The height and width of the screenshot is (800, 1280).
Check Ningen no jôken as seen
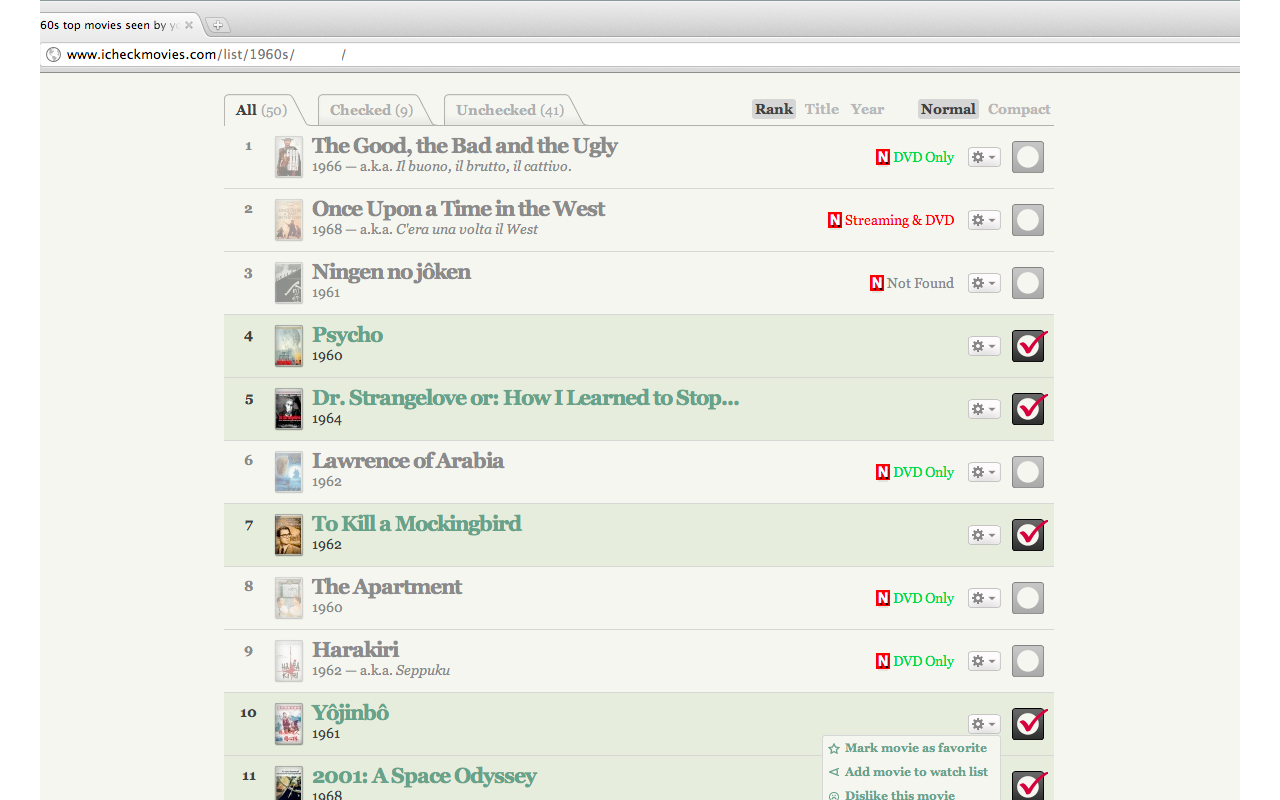pyautogui.click(x=1028, y=283)
